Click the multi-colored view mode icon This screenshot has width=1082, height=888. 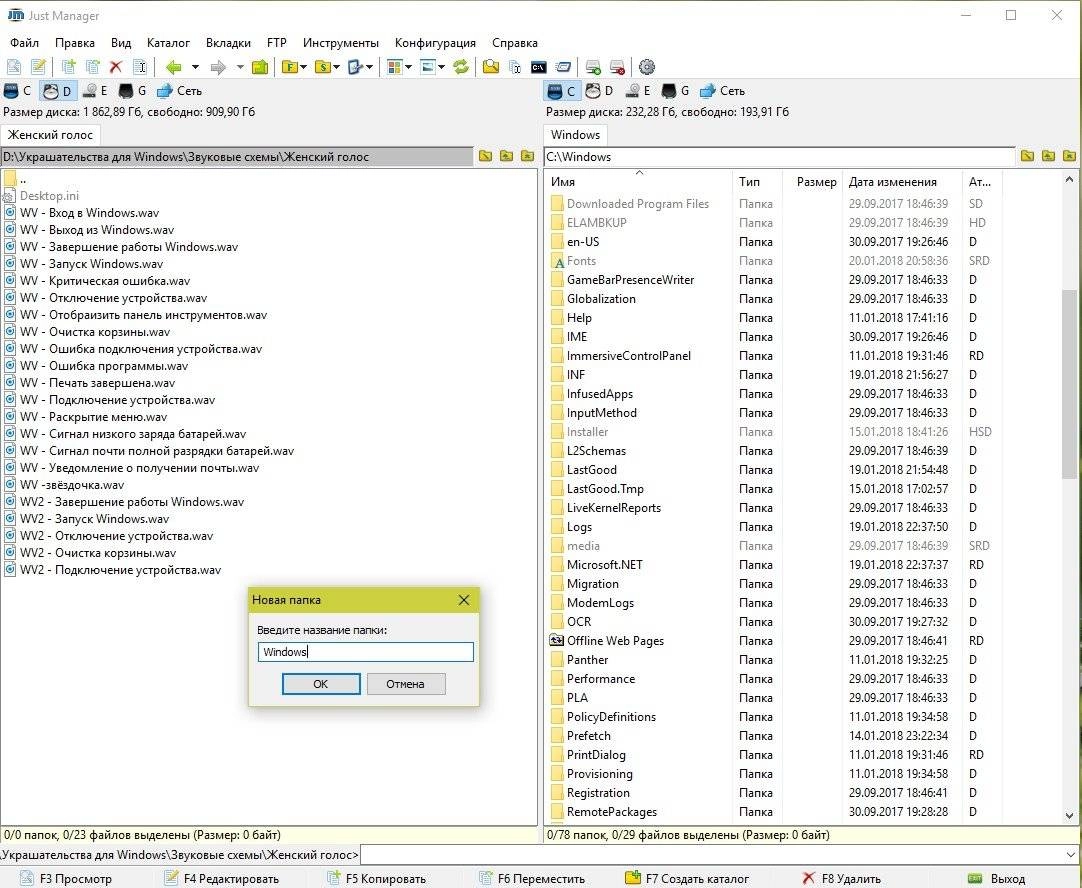click(x=395, y=67)
